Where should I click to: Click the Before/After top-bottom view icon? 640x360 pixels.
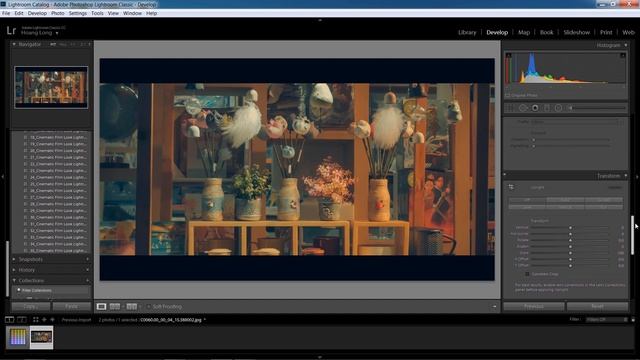coord(131,307)
